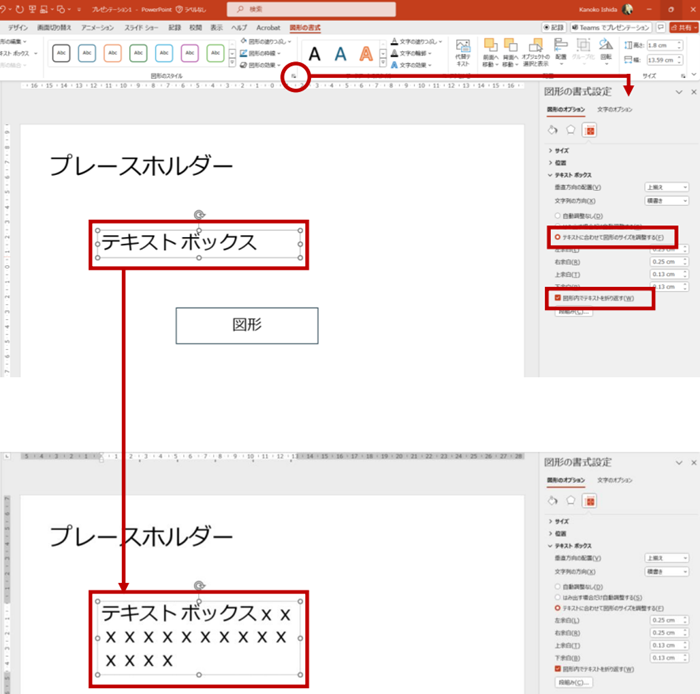700x694 pixels.
Task: Open the オブジェクトの選択と表示 selection pane icon
Action: (x=537, y=51)
